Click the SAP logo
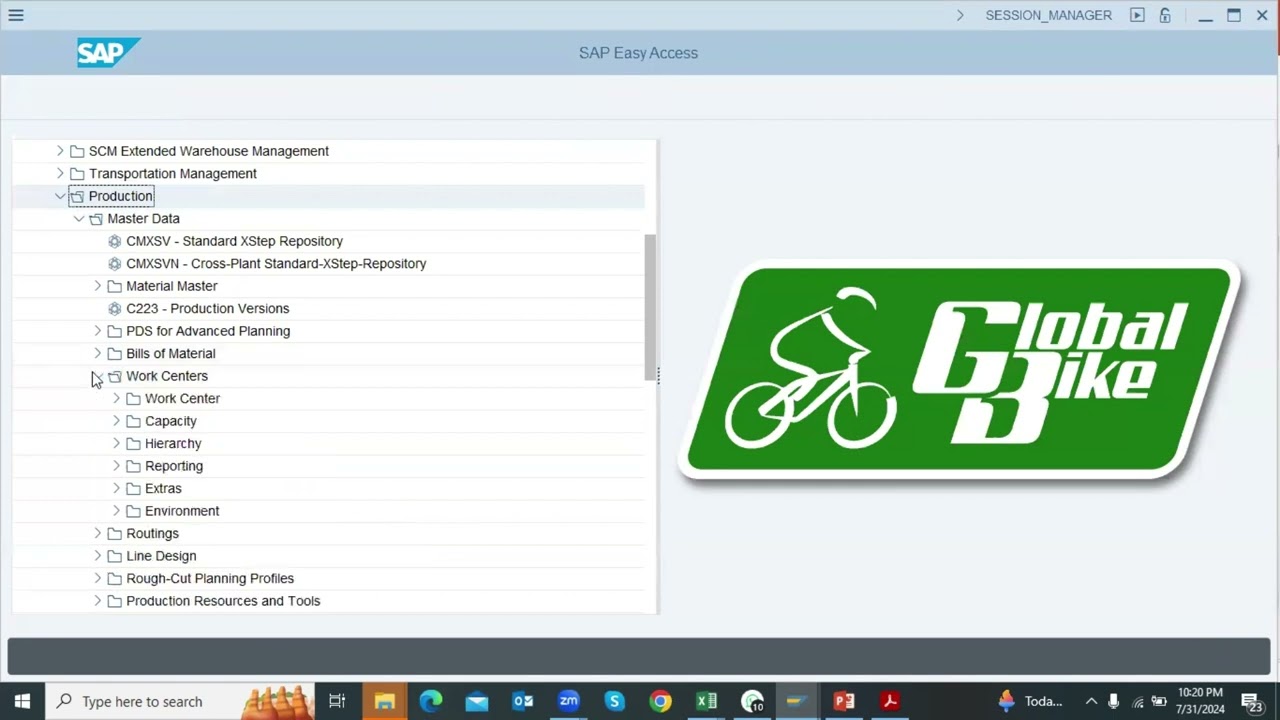The width and height of the screenshot is (1280, 720). click(x=108, y=53)
